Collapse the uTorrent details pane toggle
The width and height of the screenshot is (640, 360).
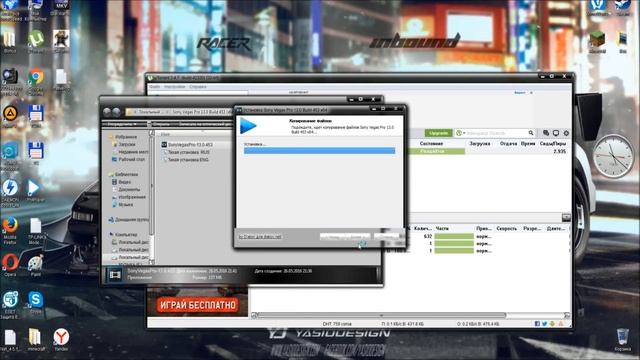click(x=566, y=217)
